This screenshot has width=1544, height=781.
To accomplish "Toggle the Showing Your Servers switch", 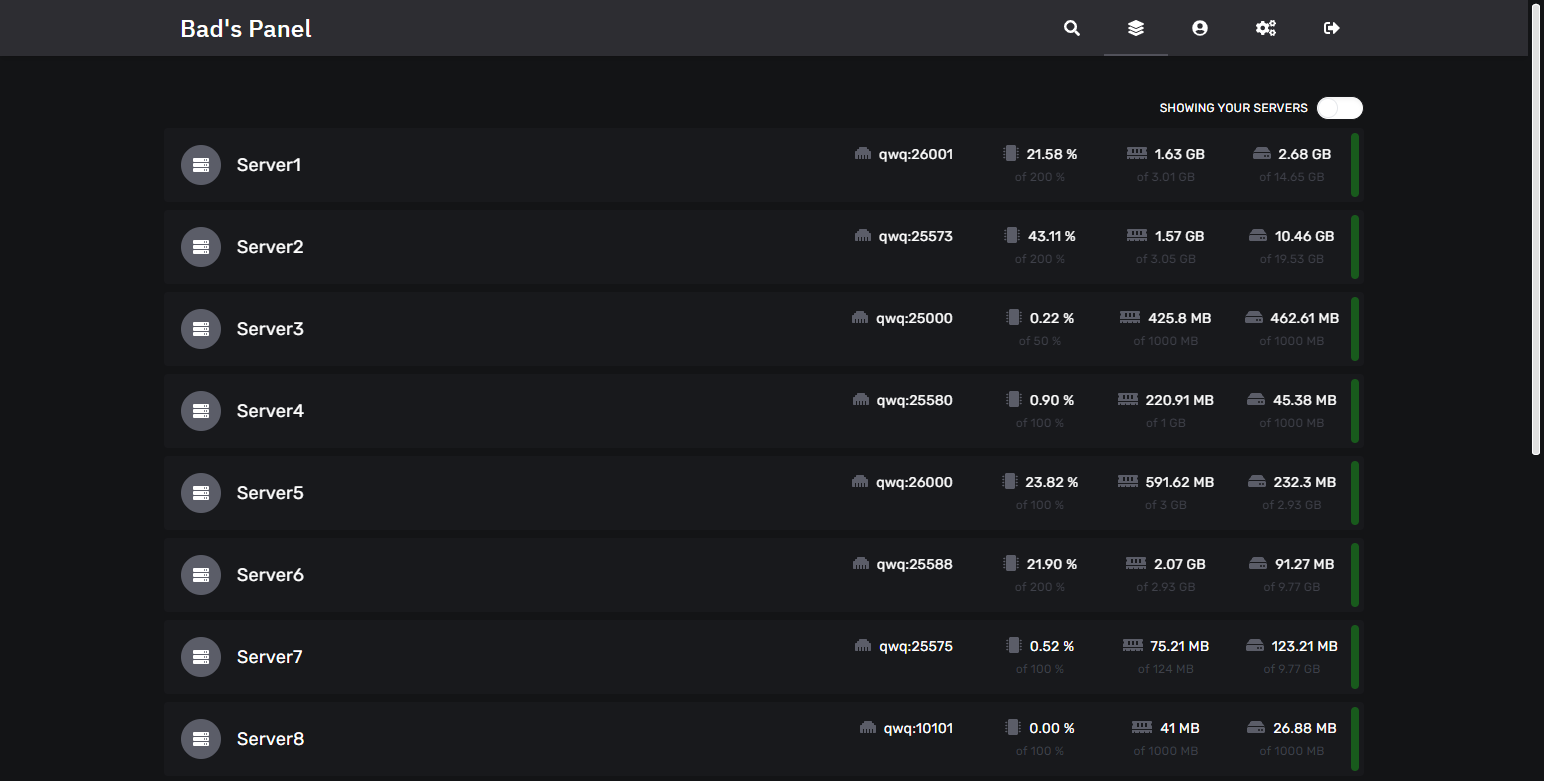I will coord(1339,108).
